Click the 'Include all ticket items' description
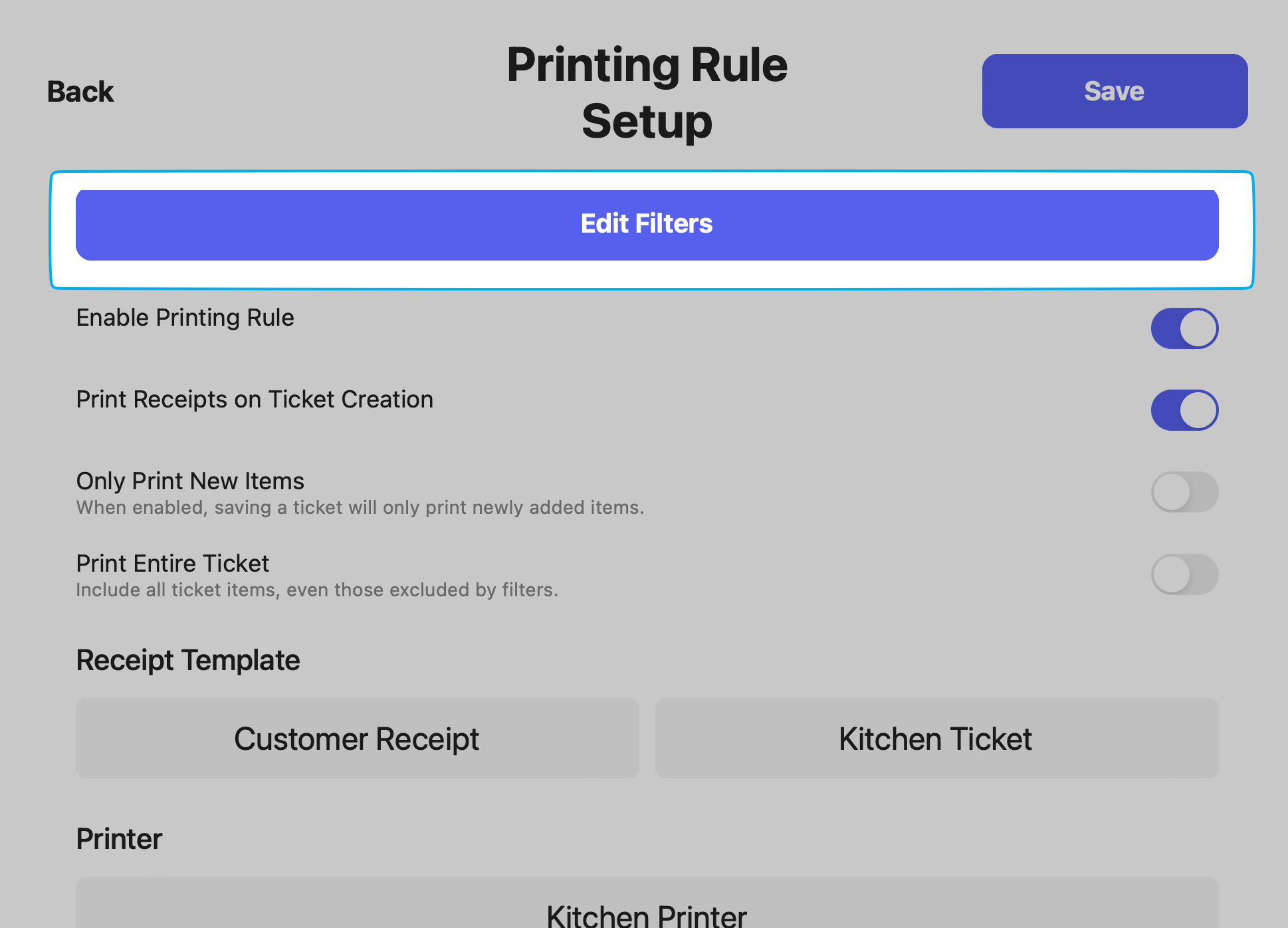 316,590
